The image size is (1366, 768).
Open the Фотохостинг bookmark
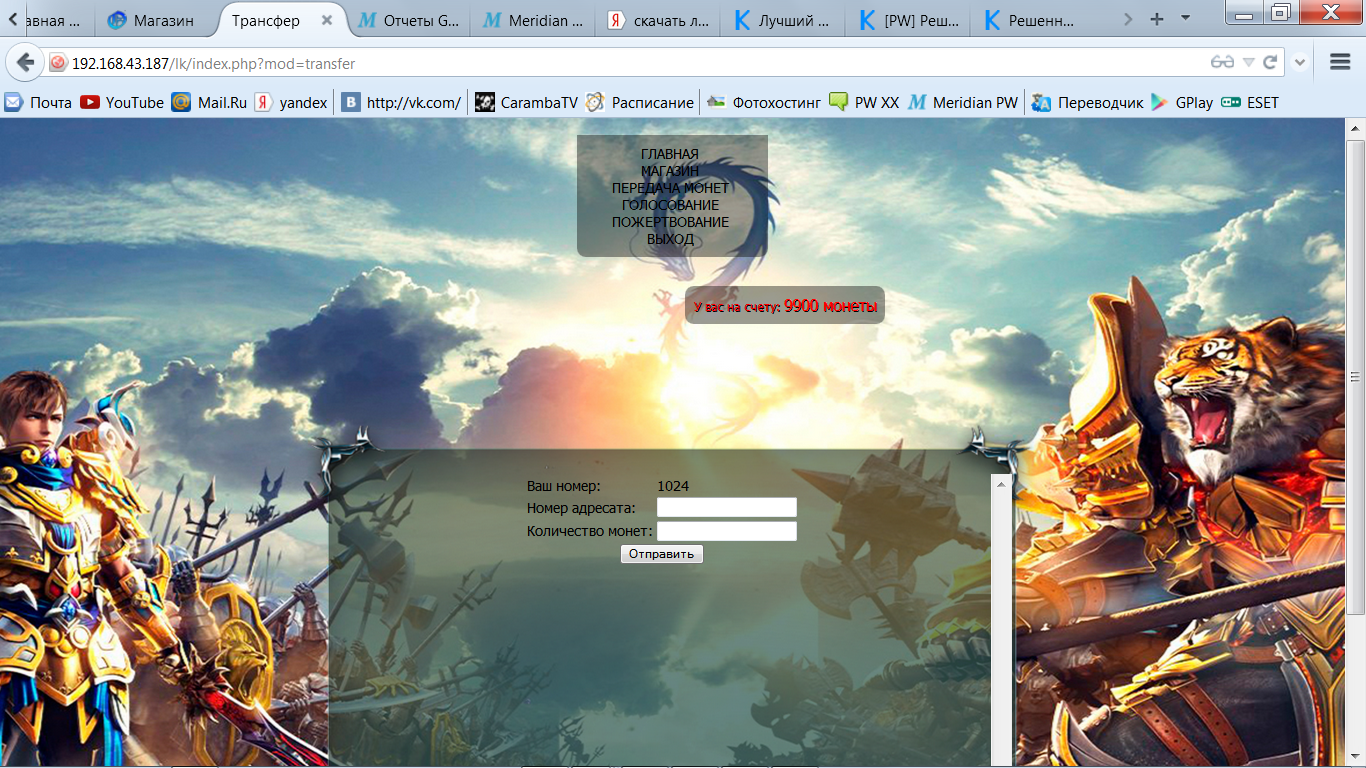(x=763, y=102)
